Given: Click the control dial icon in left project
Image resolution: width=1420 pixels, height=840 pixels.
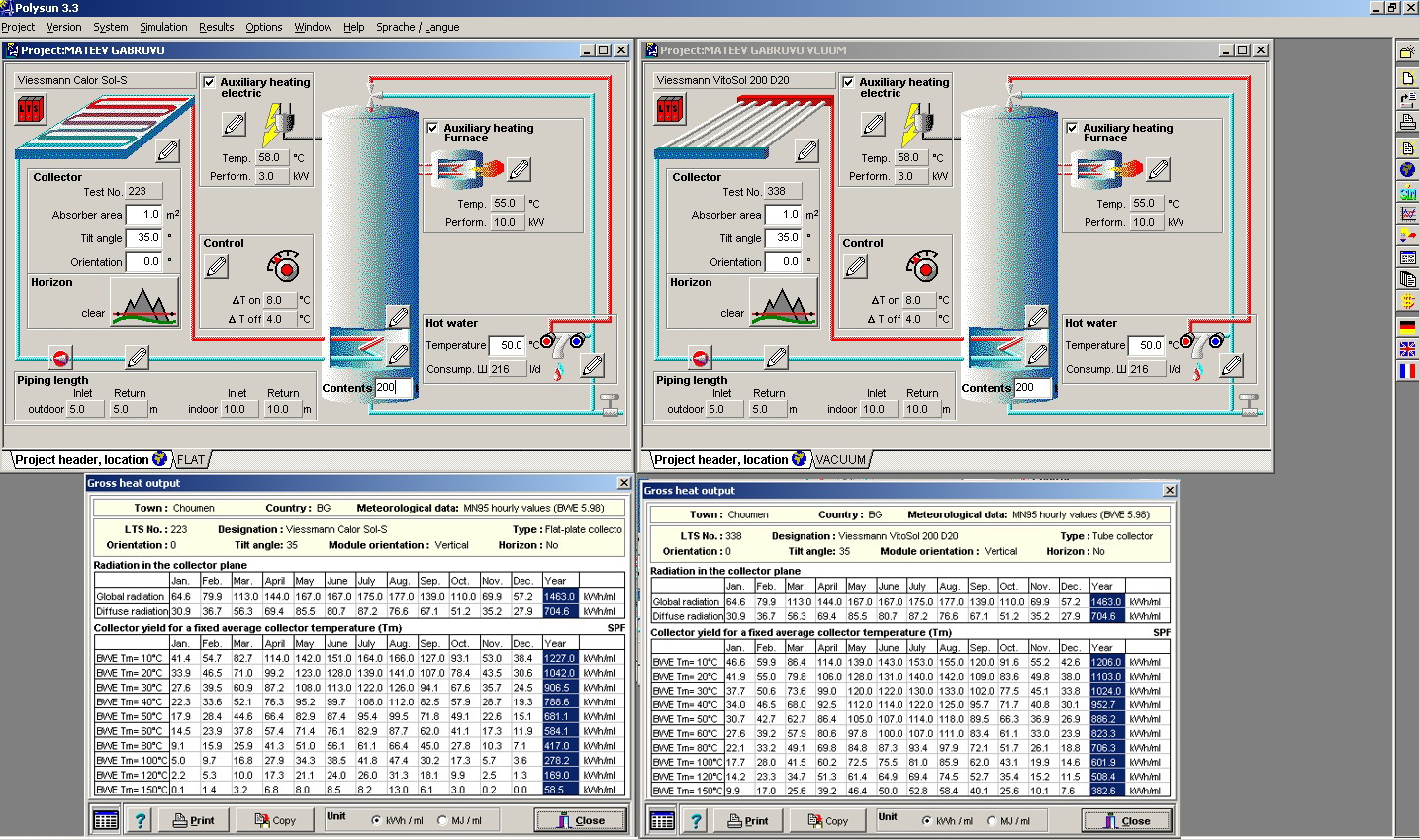Looking at the screenshot, I should 284,266.
